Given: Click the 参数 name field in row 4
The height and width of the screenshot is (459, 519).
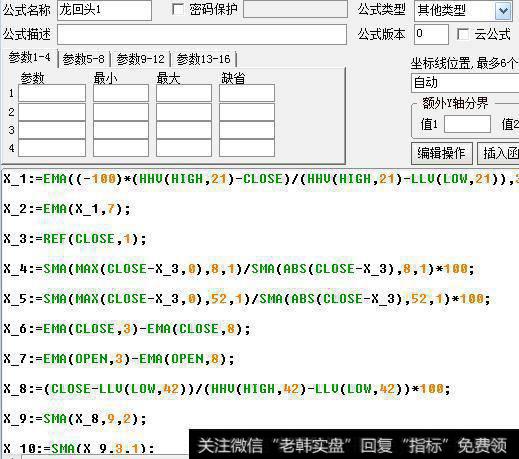Looking at the screenshot, I should point(52,148).
